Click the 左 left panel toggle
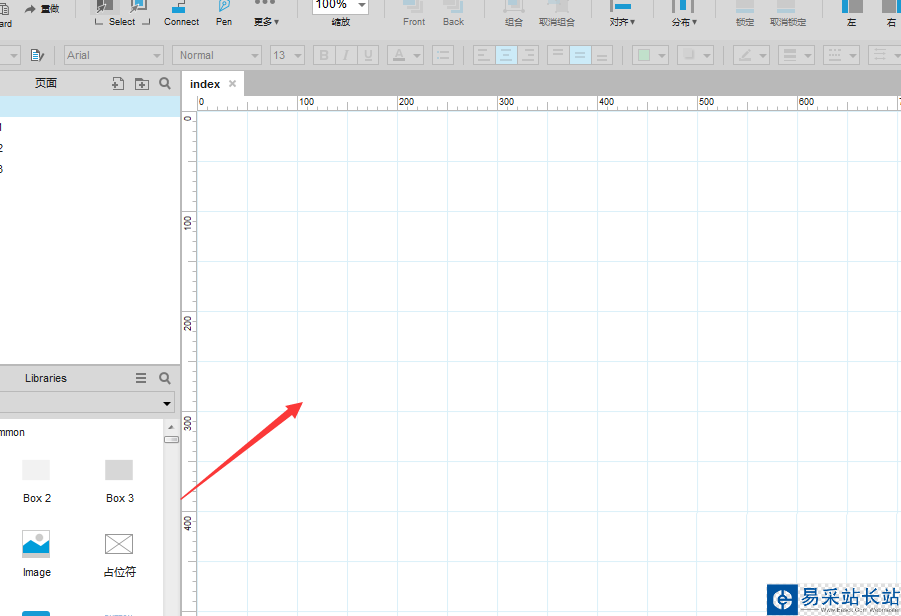Screen dimensions: 901x616 852,14
